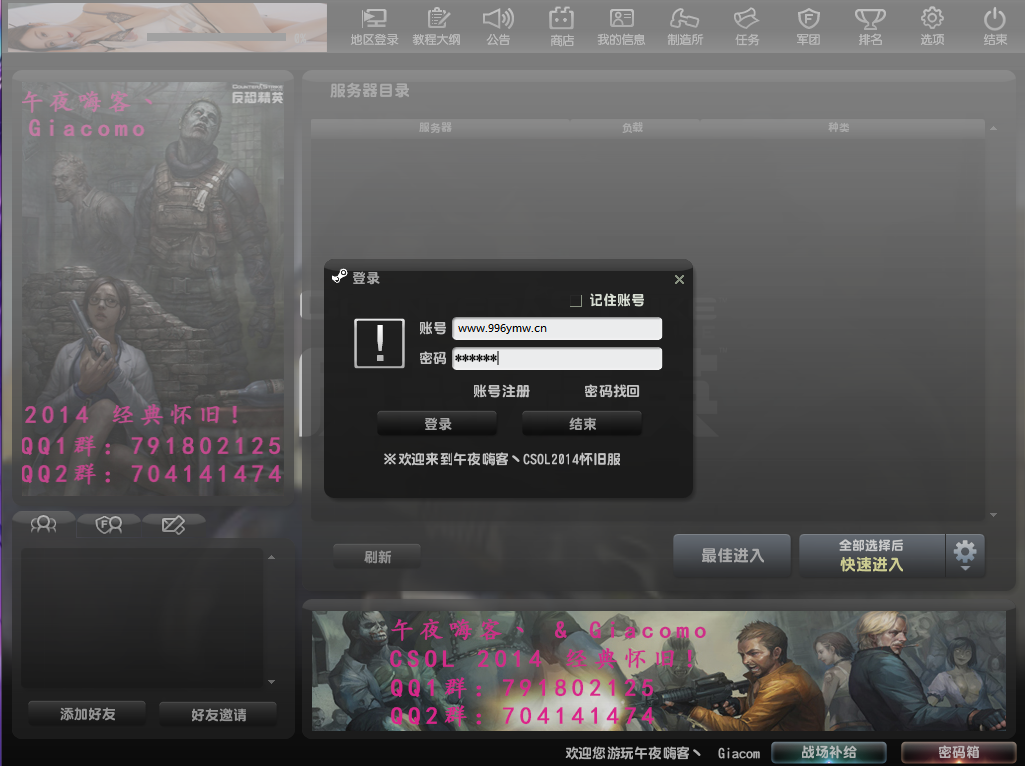Click the 账号 account input field
Screen dimensions: 1025x766
[x=557, y=328]
